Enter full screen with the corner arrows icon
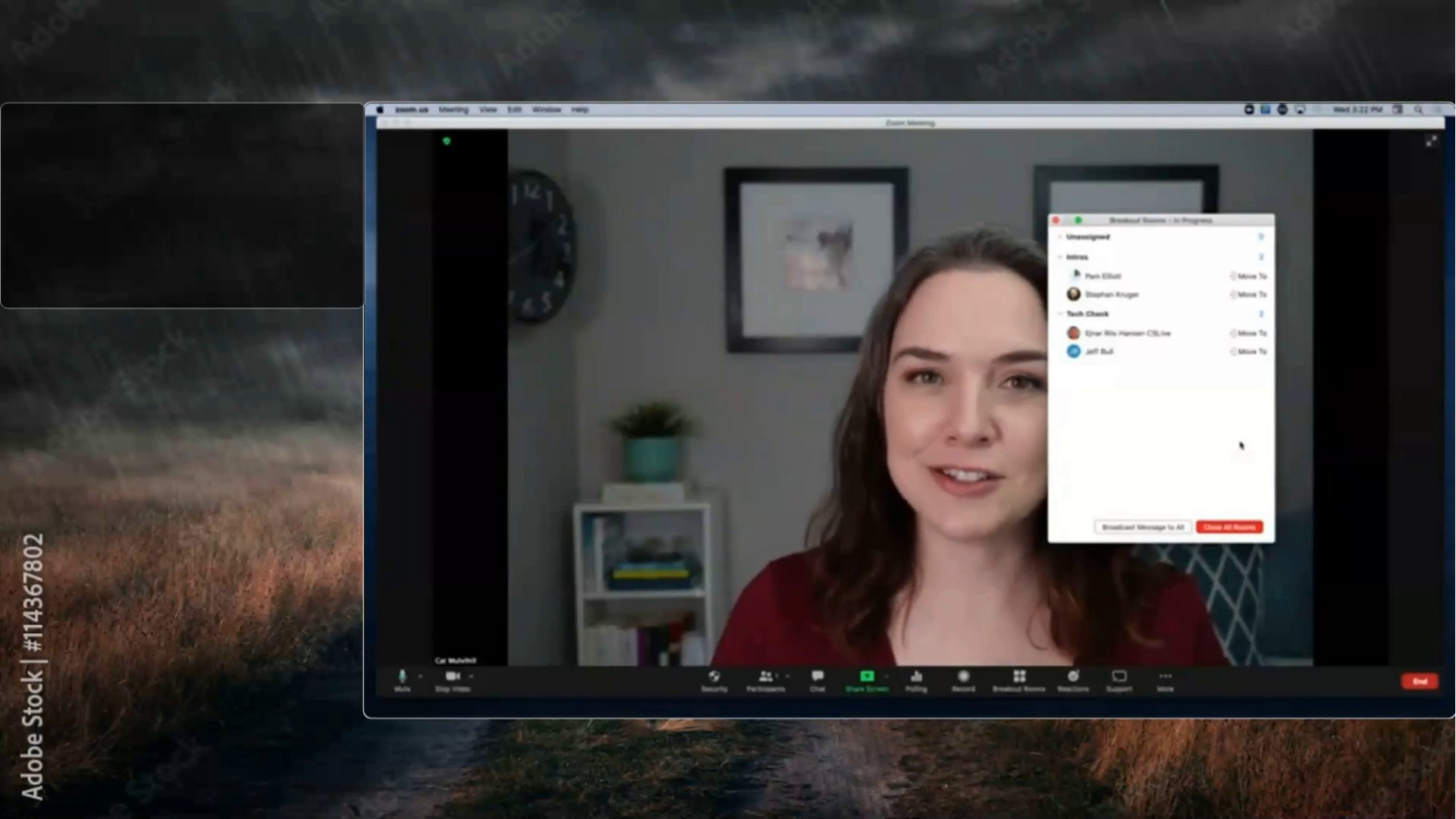1456x819 pixels. (1430, 141)
